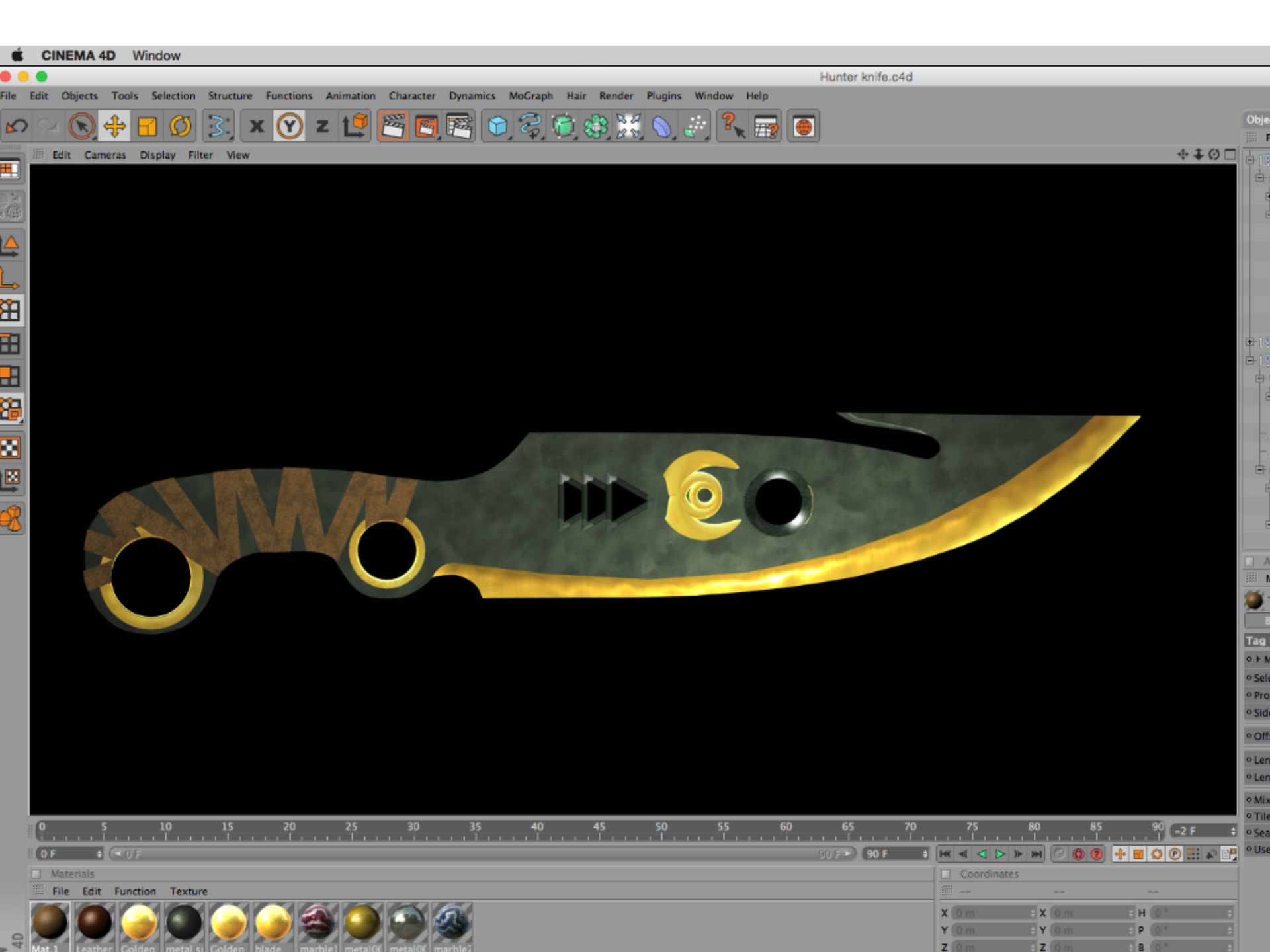Open the Display menu in the viewport
The image size is (1270, 952).
pos(157,155)
